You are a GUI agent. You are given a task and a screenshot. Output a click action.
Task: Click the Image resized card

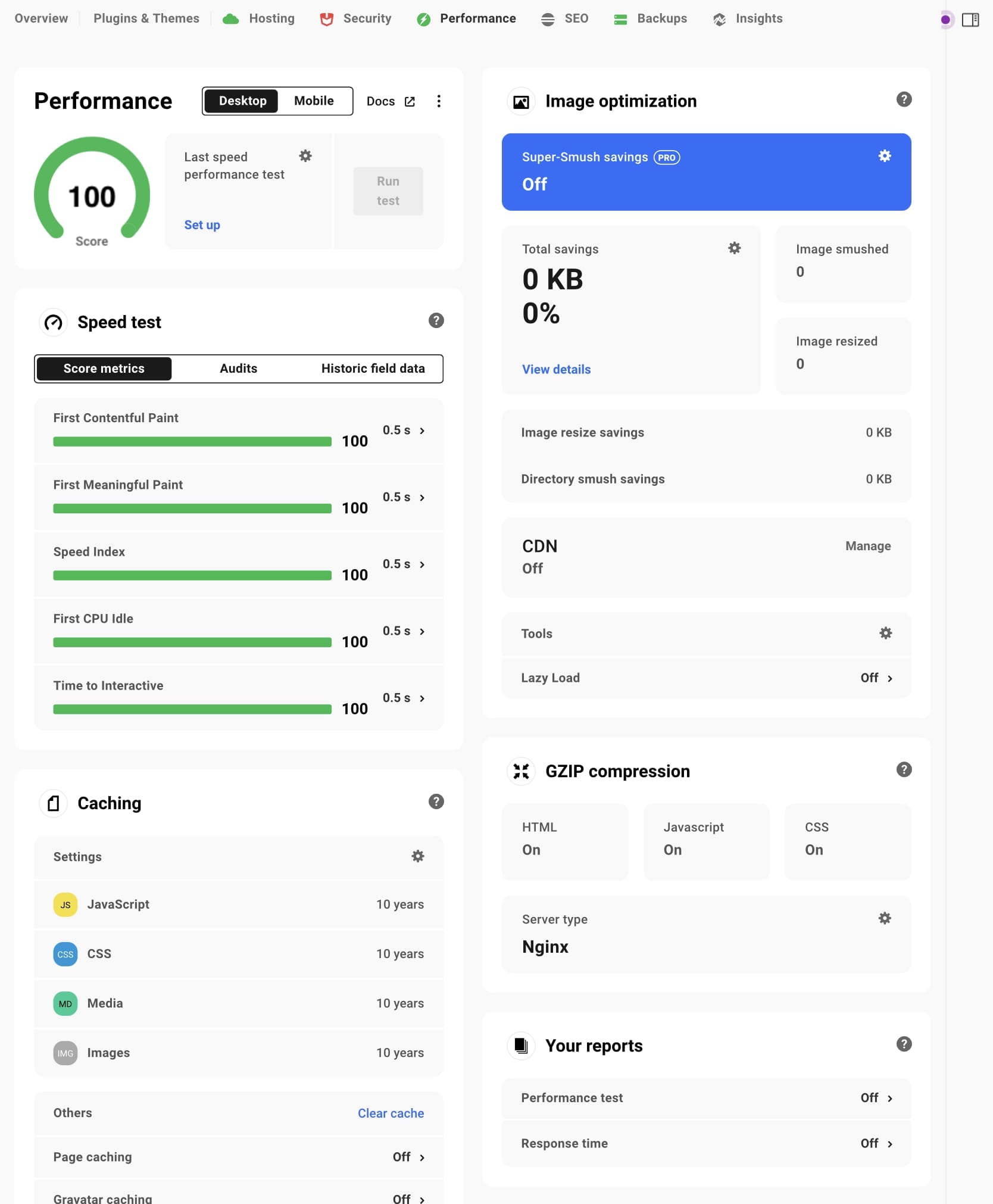click(843, 356)
